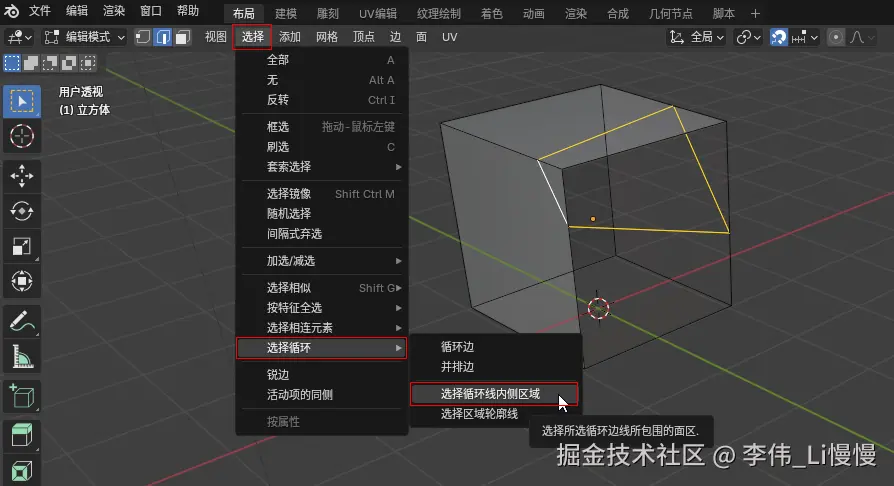Select the box select tool

pyautogui.click(x=22, y=102)
